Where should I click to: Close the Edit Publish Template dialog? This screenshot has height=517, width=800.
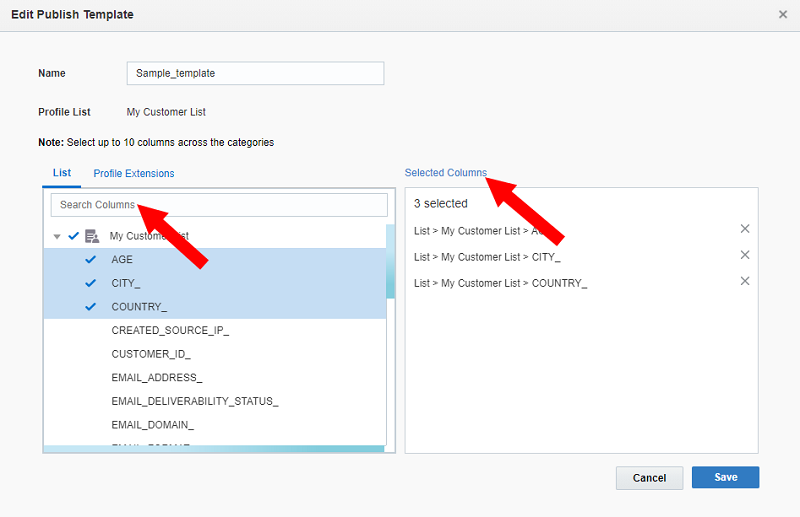pyautogui.click(x=782, y=15)
